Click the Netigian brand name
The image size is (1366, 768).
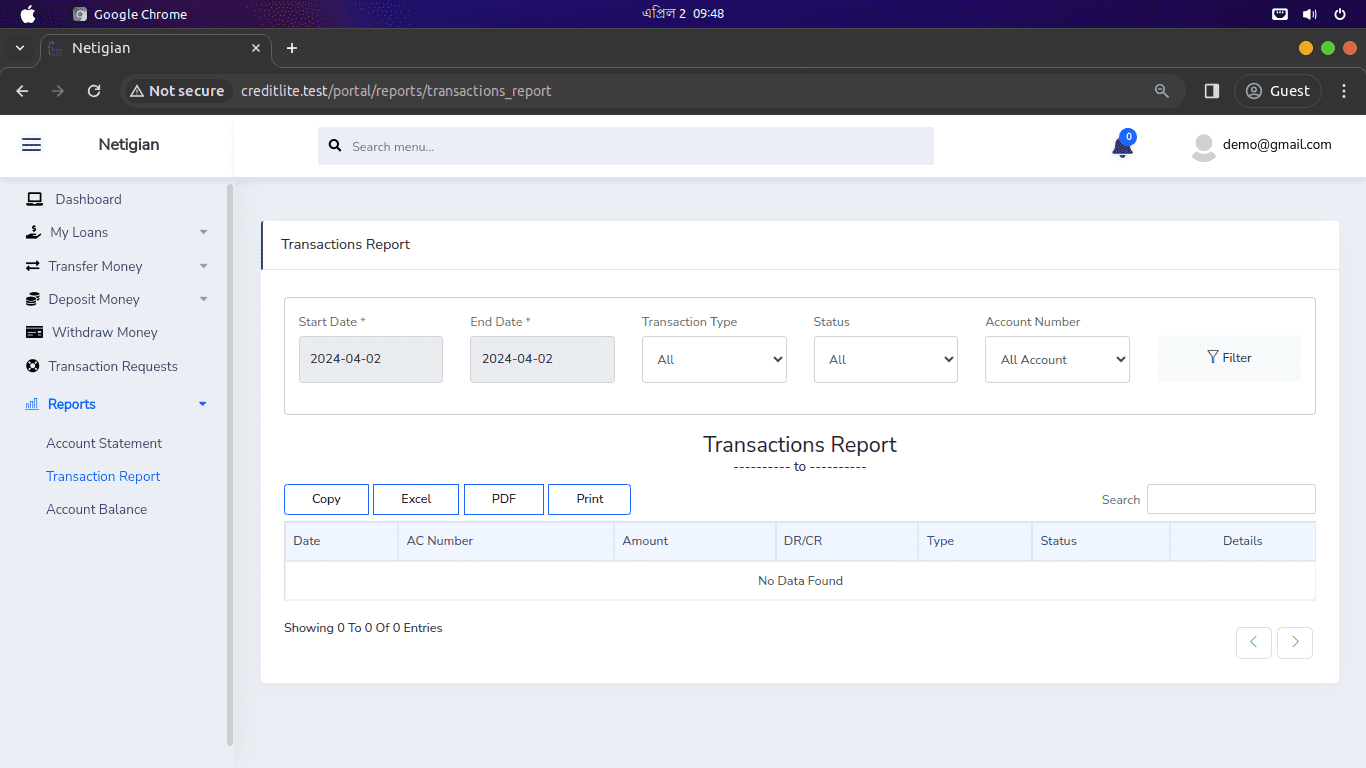129,145
